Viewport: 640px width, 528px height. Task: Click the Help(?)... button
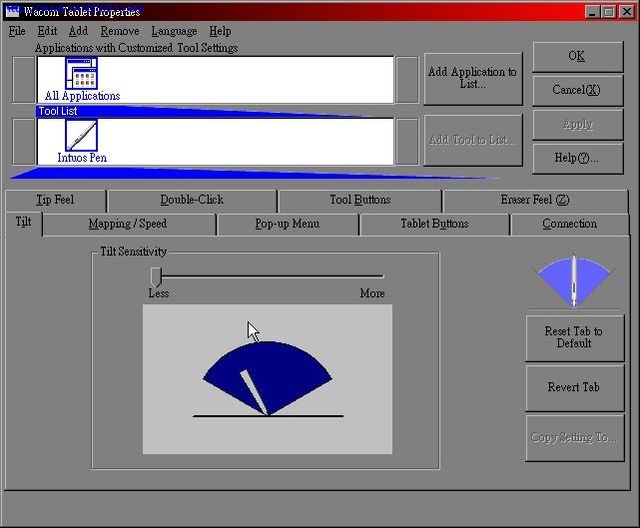pos(578,158)
